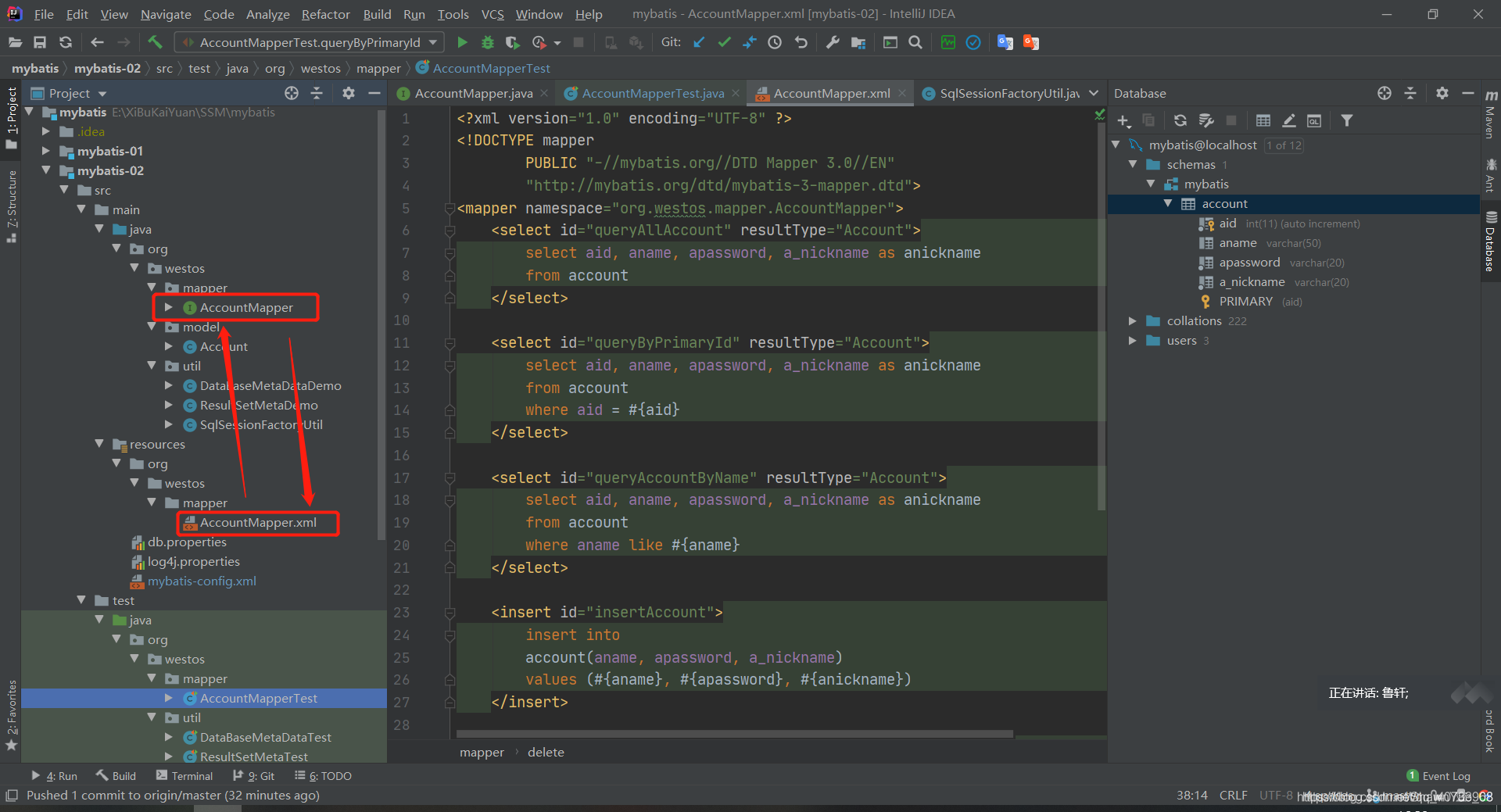
Task: Expand the .idea folder
Action: (46, 131)
